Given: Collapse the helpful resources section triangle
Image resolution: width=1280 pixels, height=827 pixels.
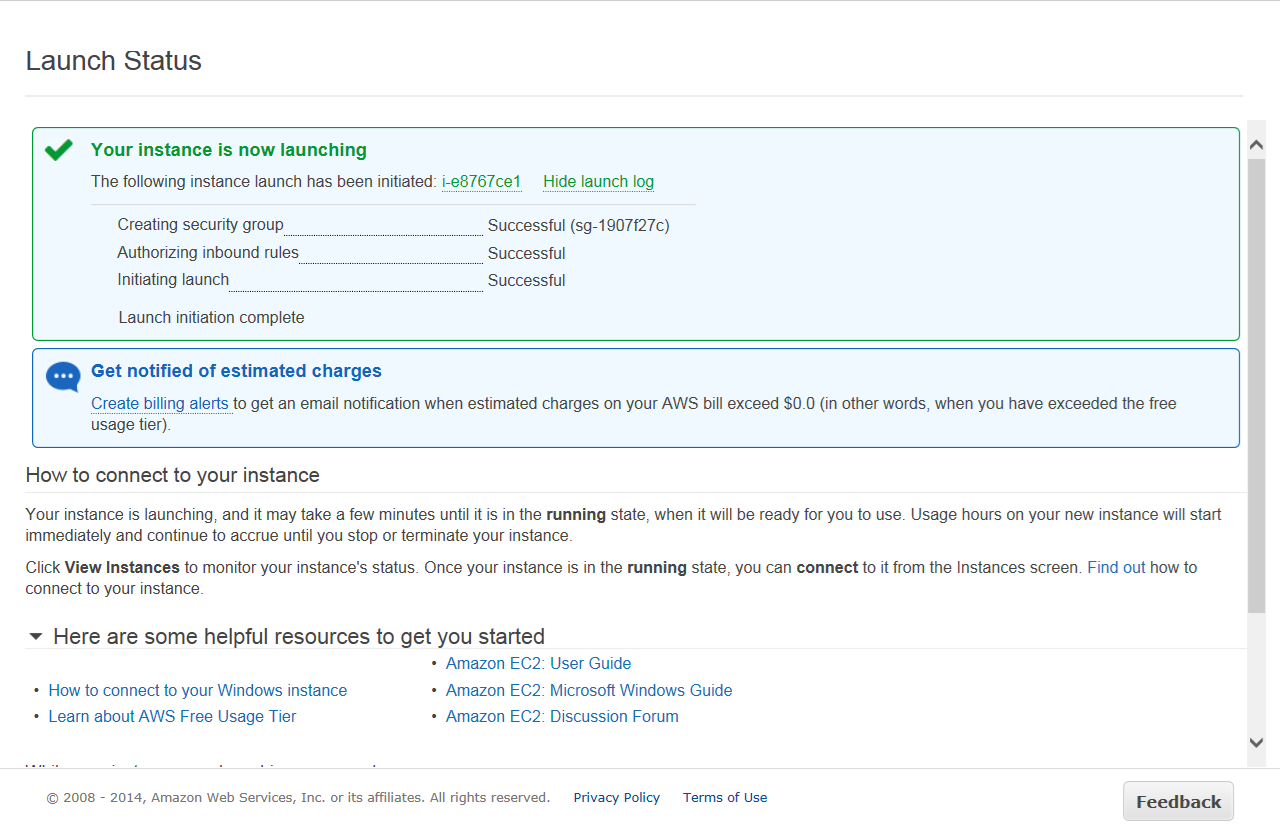Looking at the screenshot, I should pos(36,636).
